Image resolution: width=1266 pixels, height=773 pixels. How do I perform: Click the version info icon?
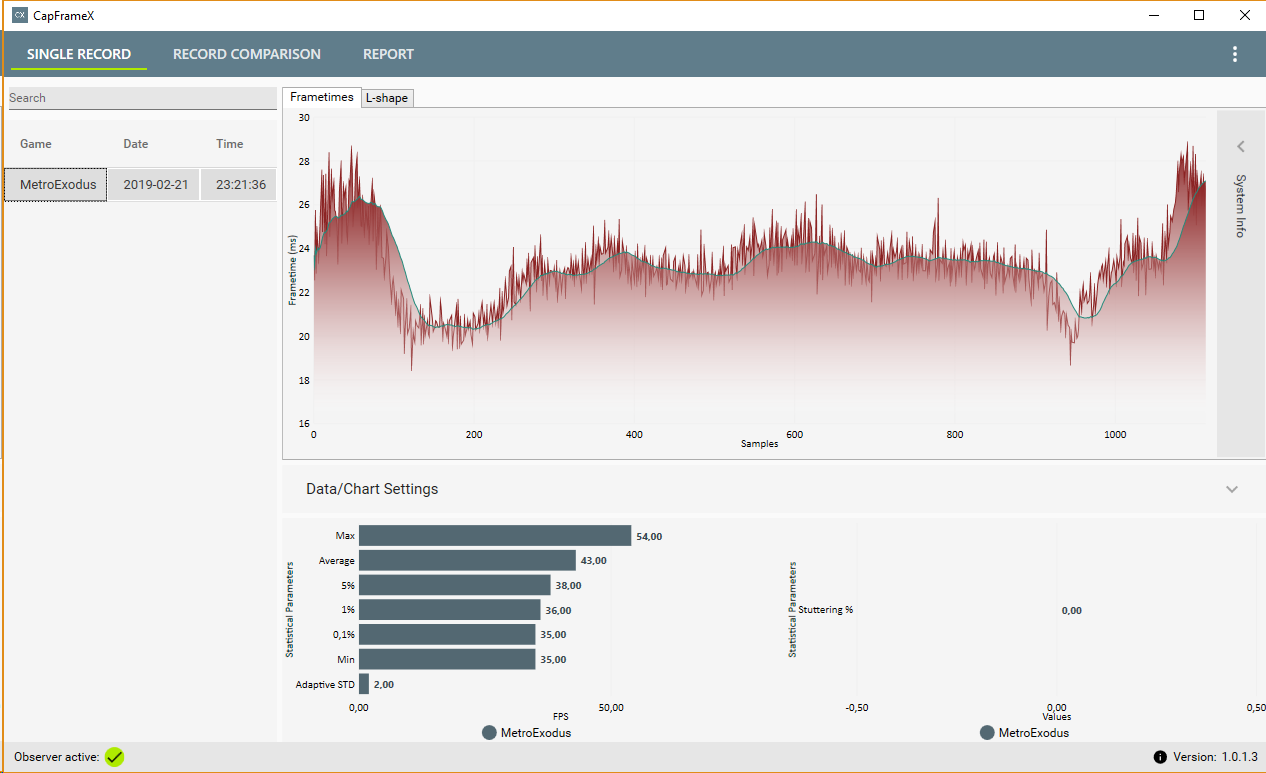point(1160,757)
